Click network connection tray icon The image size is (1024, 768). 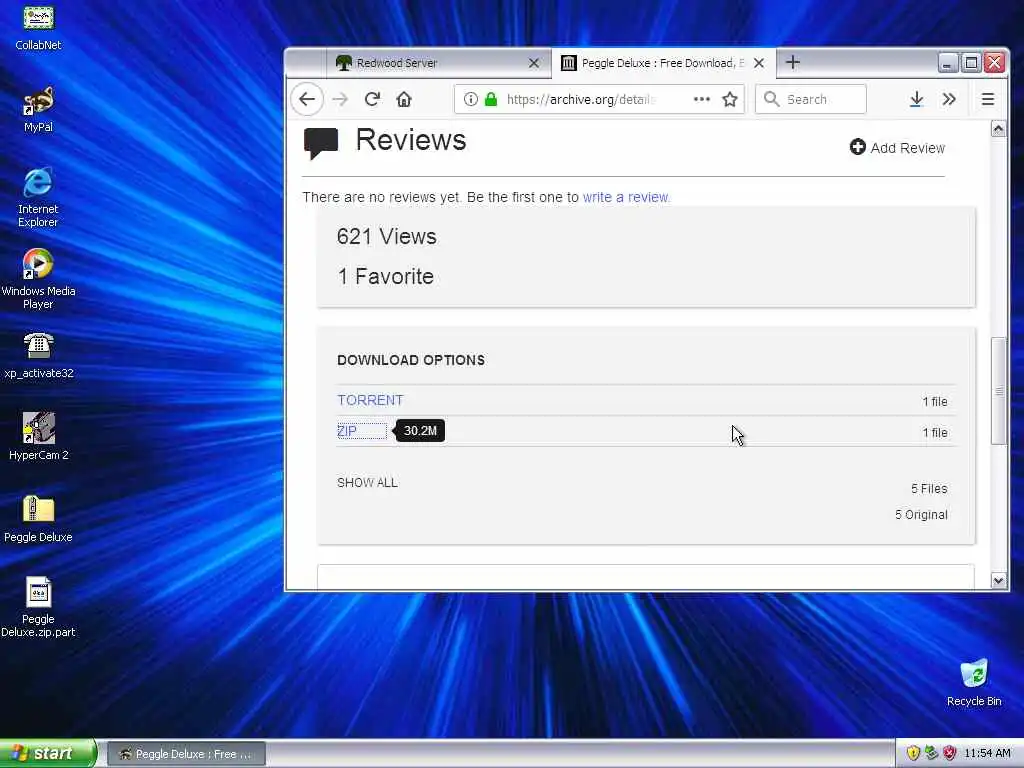click(x=931, y=753)
